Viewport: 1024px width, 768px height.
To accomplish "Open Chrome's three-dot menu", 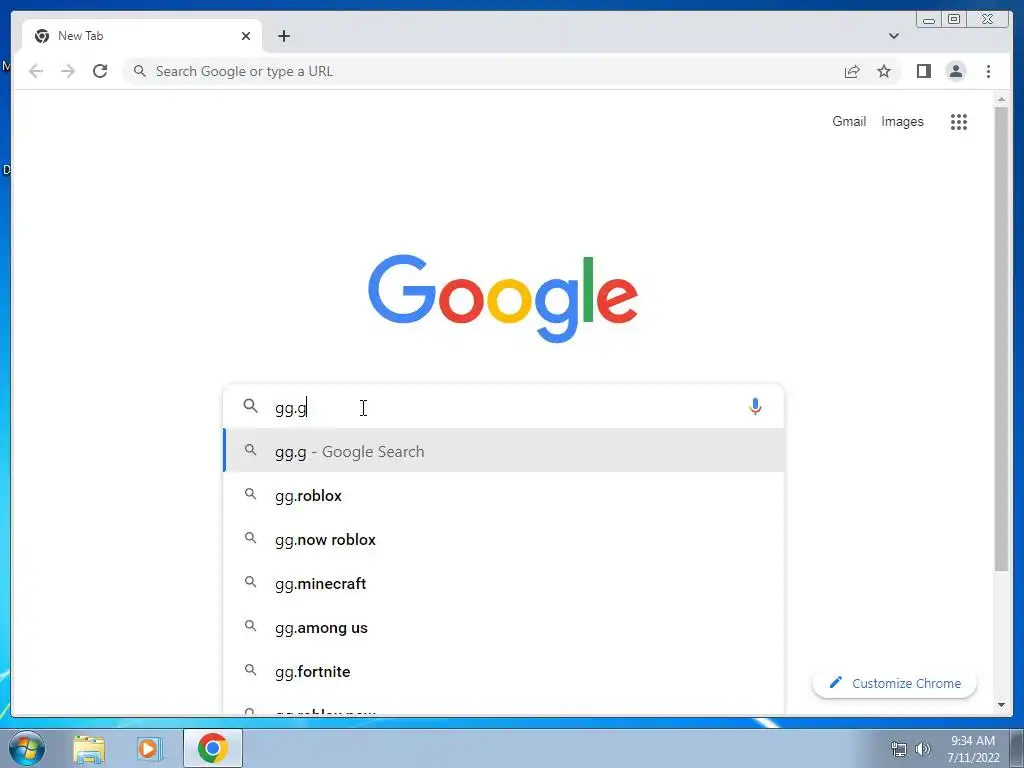I will click(x=988, y=71).
